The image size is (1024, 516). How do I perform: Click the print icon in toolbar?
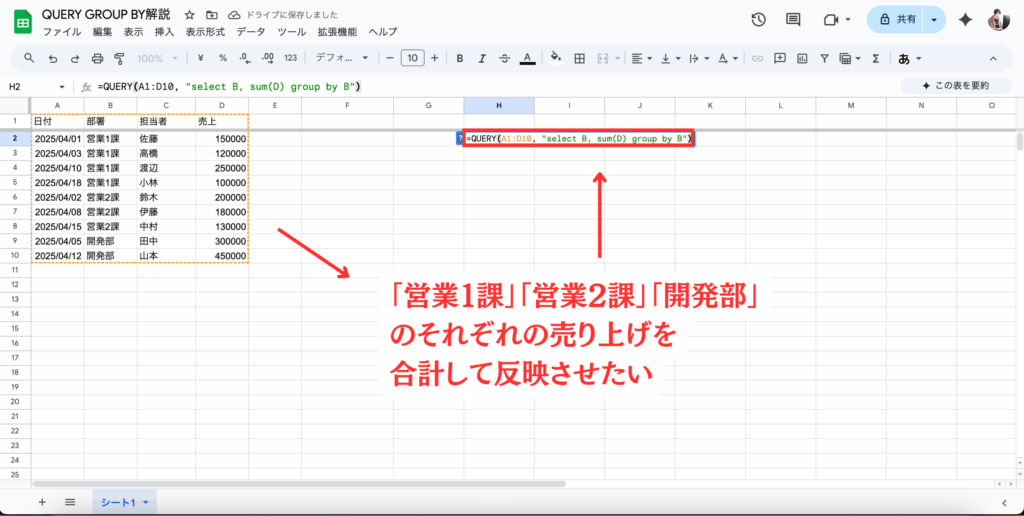pyautogui.click(x=98, y=58)
